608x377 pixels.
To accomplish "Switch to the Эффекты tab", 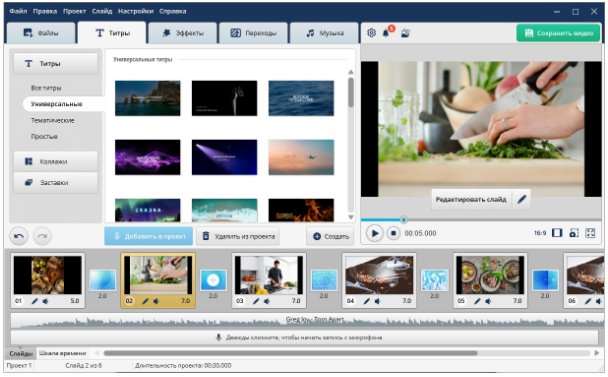I will 183,33.
